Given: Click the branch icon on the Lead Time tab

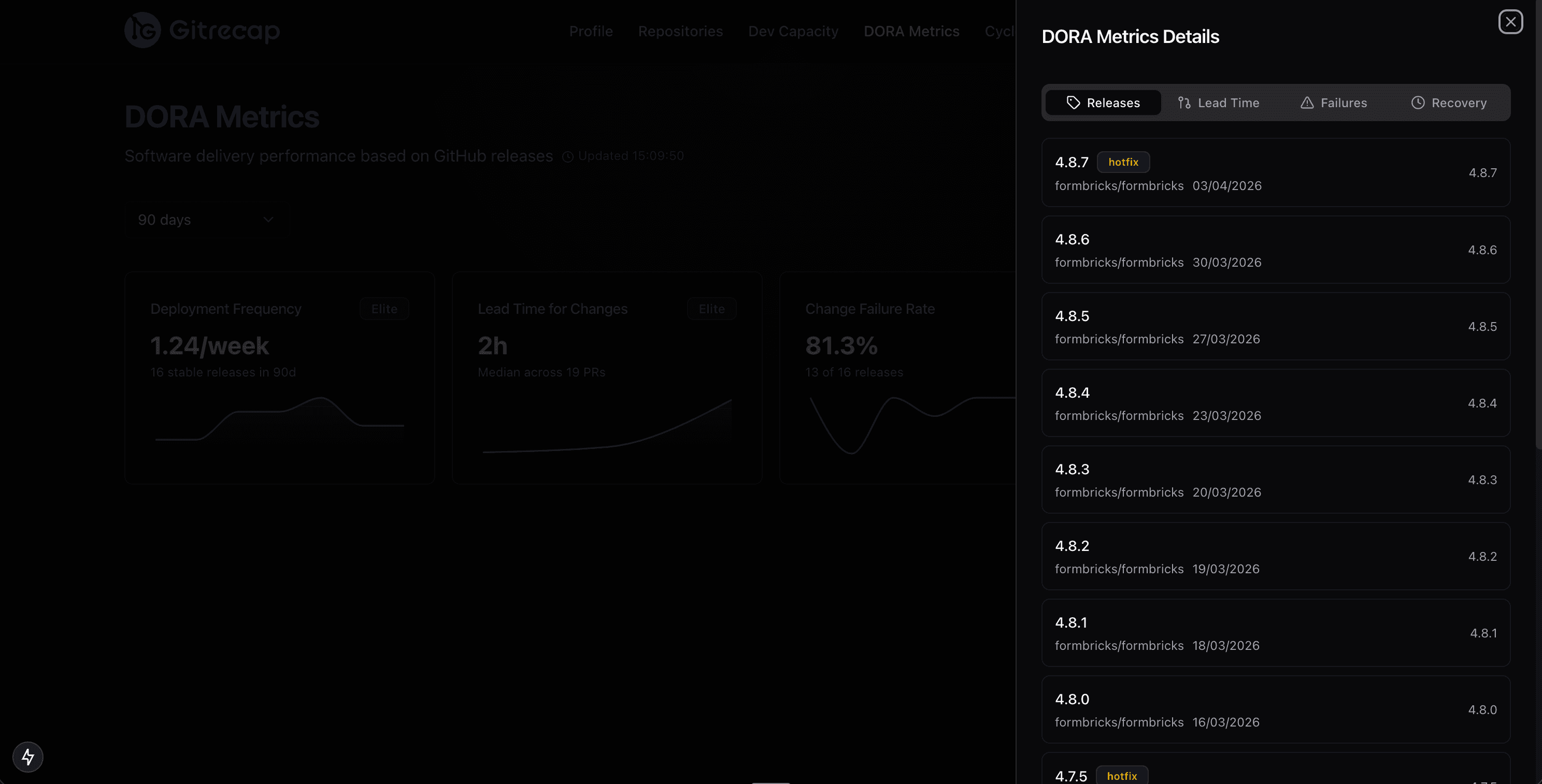Looking at the screenshot, I should pyautogui.click(x=1184, y=102).
